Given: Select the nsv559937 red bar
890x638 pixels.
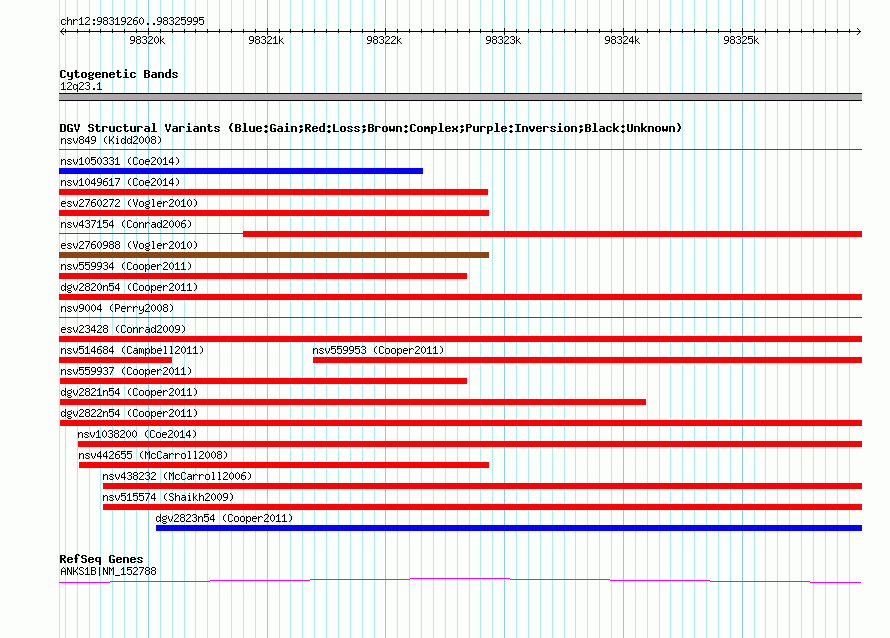Looking at the screenshot, I should point(263,381).
